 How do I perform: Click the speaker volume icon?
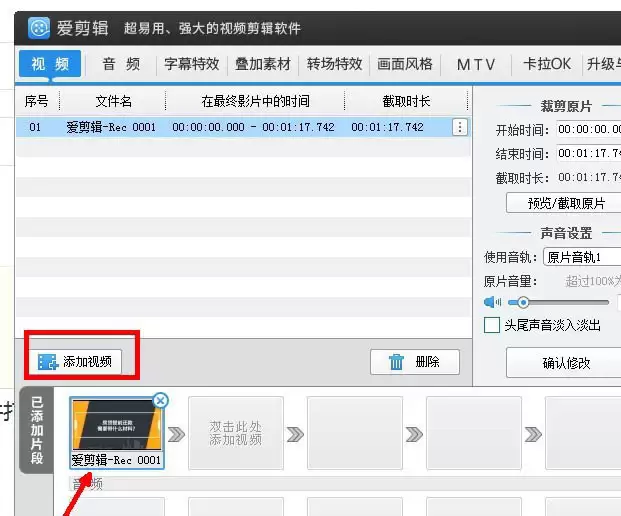tap(492, 302)
